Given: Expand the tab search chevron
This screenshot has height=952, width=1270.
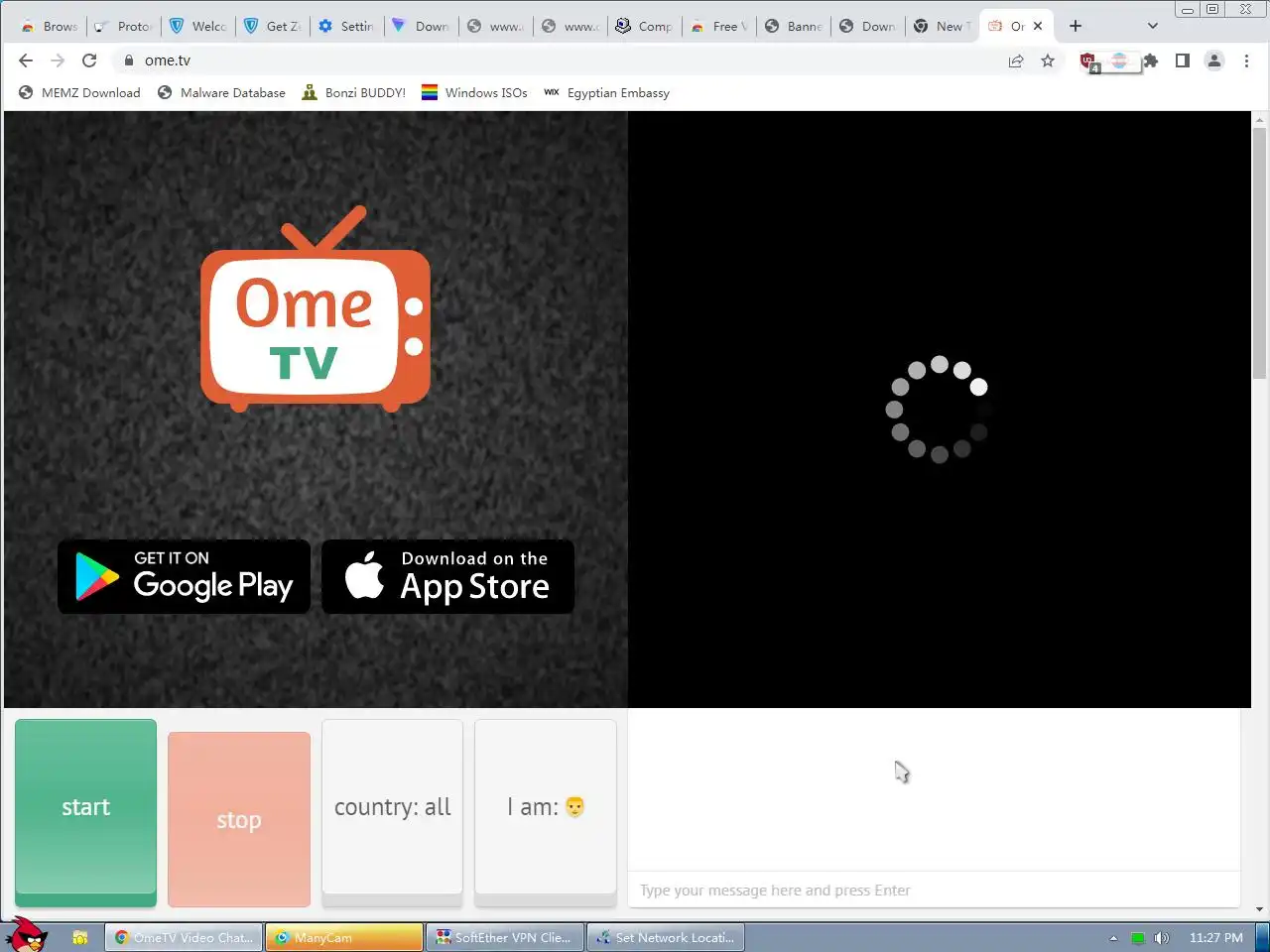Looking at the screenshot, I should tap(1152, 26).
